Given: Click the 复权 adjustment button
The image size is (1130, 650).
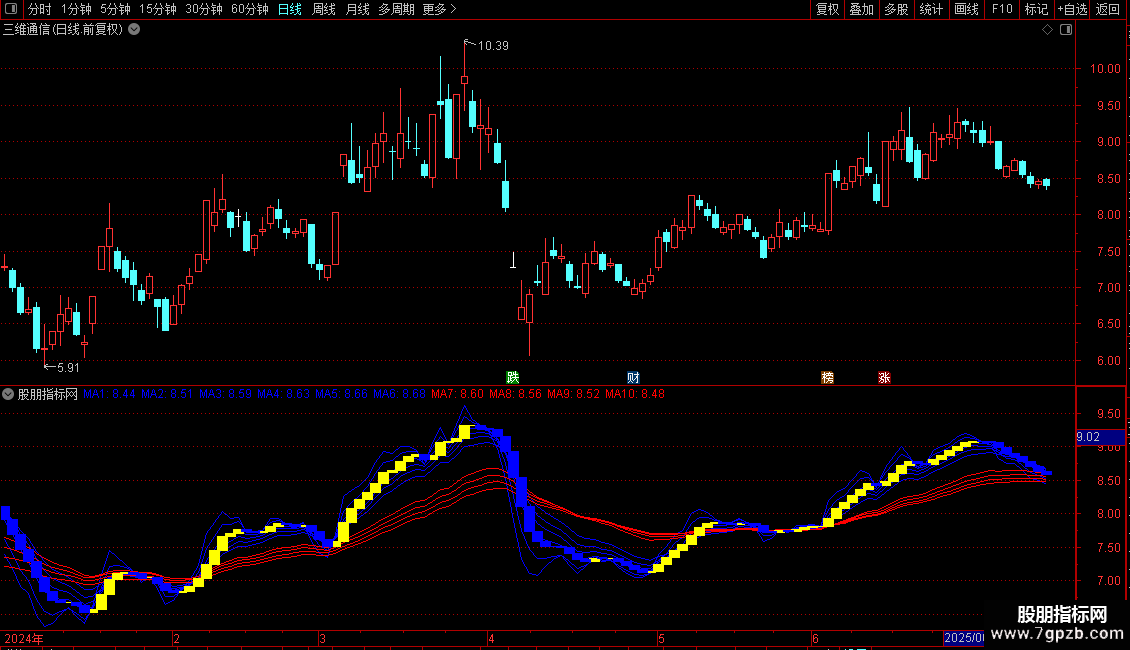Looking at the screenshot, I should 827,9.
